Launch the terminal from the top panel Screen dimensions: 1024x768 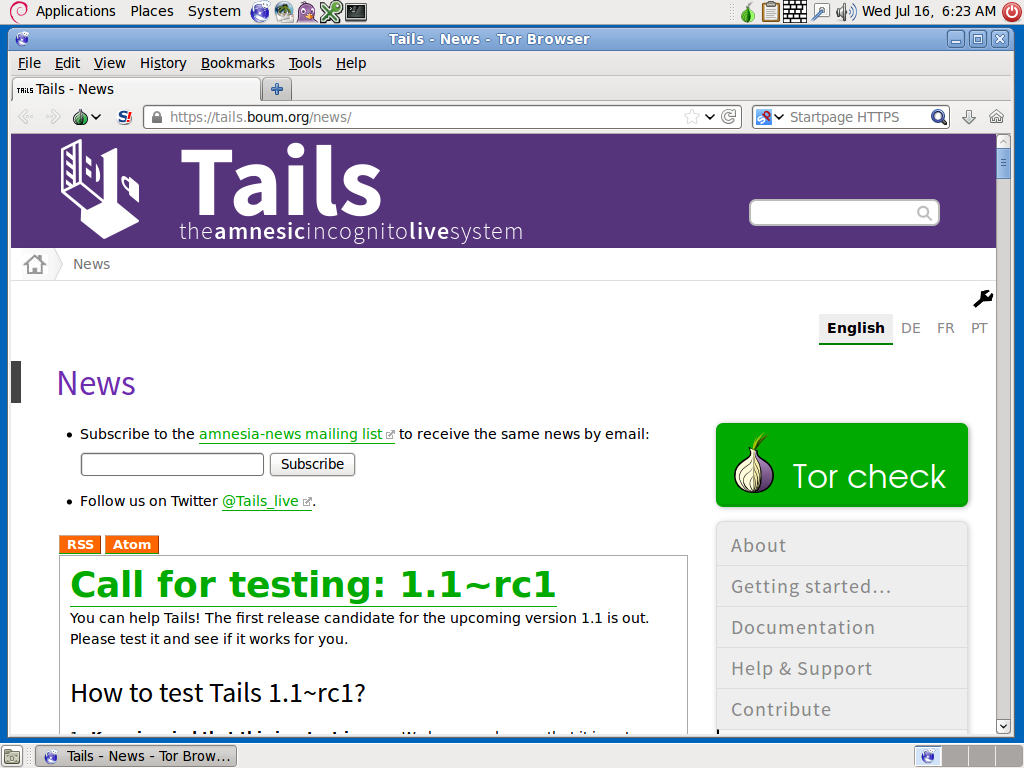[x=355, y=11]
